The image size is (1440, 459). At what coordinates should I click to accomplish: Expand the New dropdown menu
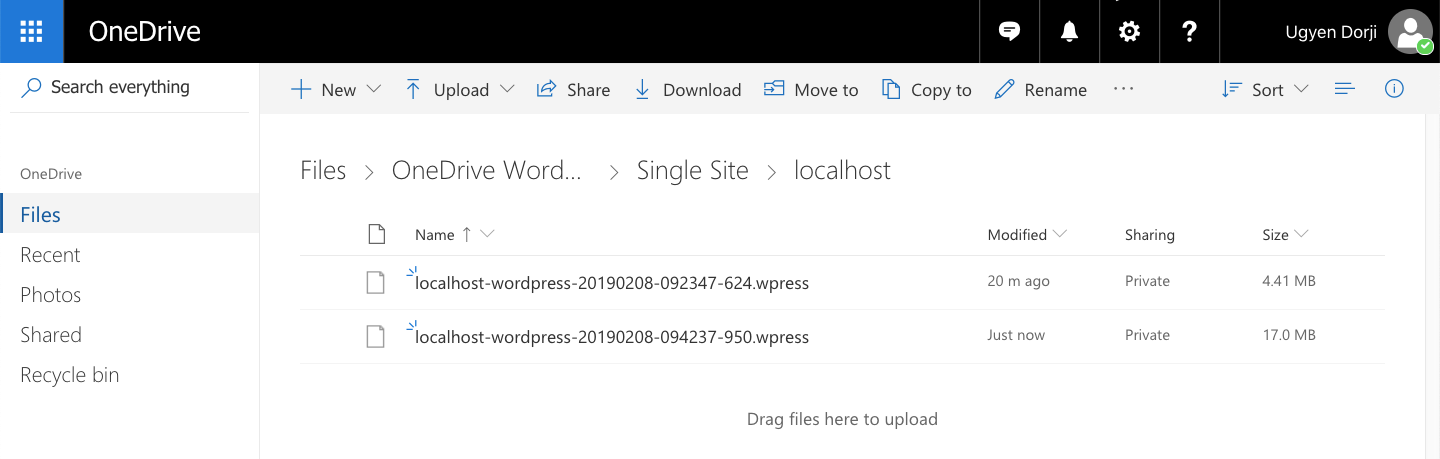click(336, 89)
